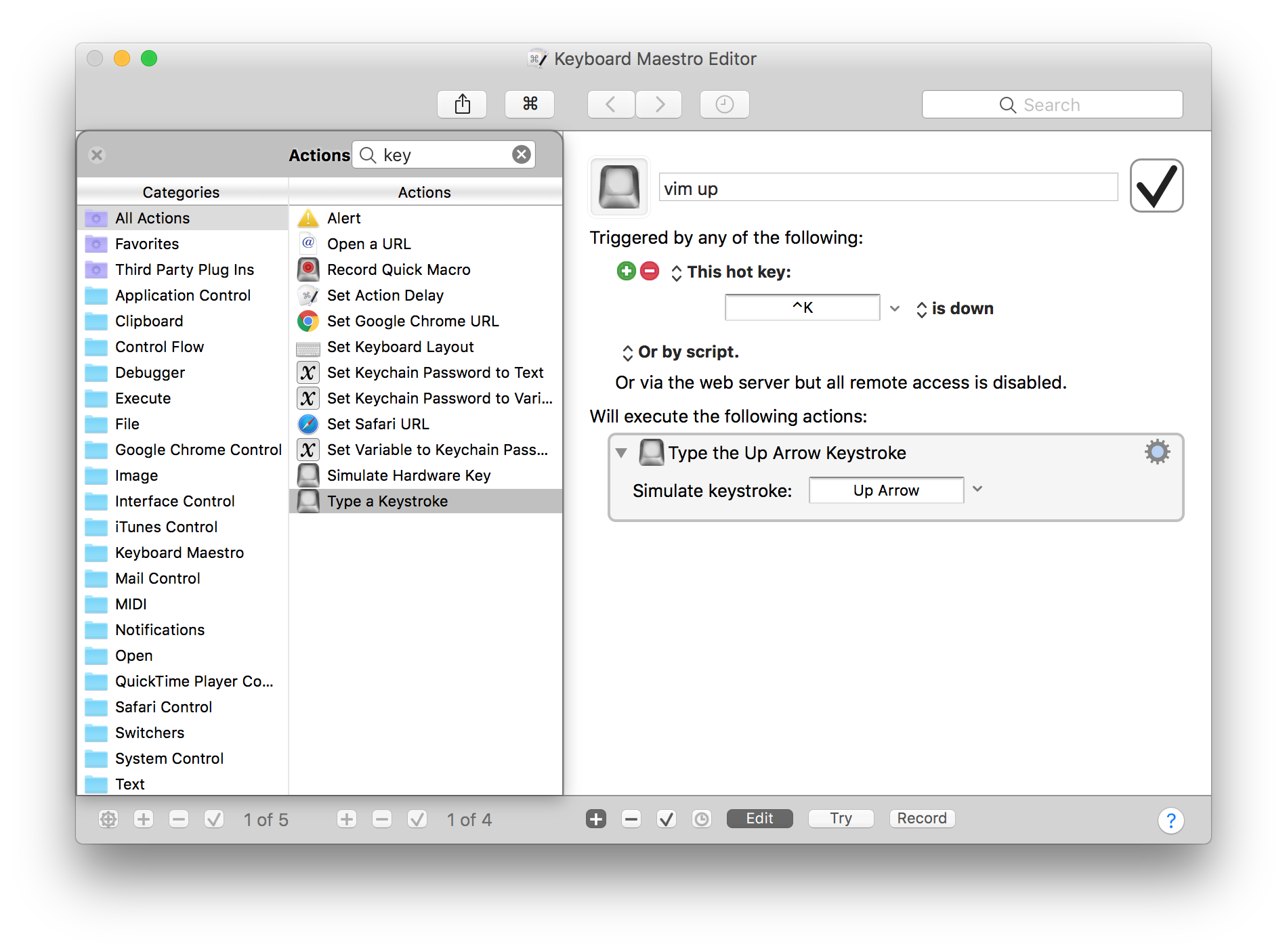Add a new action with dark plus
This screenshot has width=1287, height=952.
pos(596,819)
